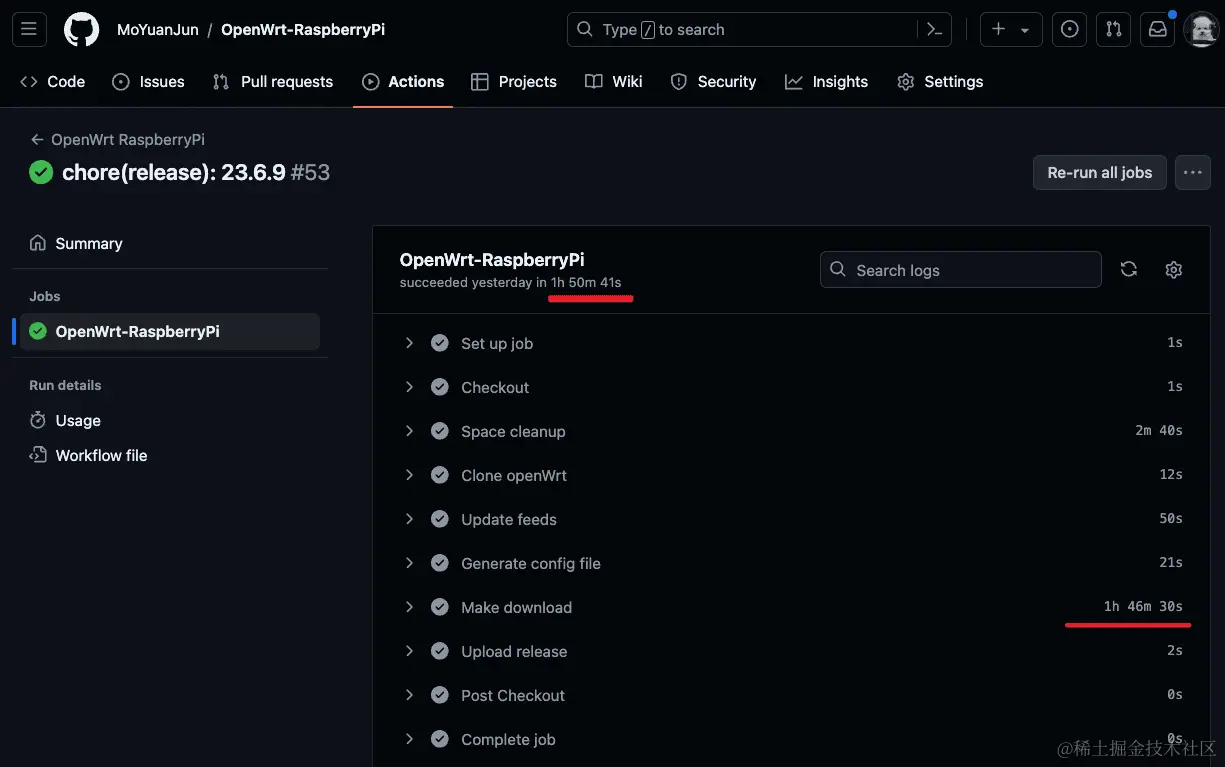Open the issues icon in header
The width and height of the screenshot is (1225, 767).
point(1070,30)
